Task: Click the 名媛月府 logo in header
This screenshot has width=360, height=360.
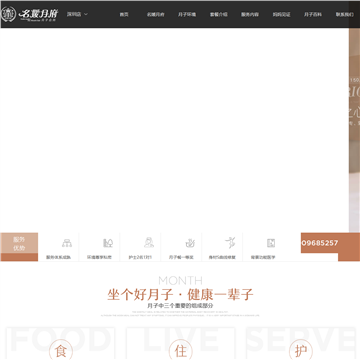Action: pos(30,14)
